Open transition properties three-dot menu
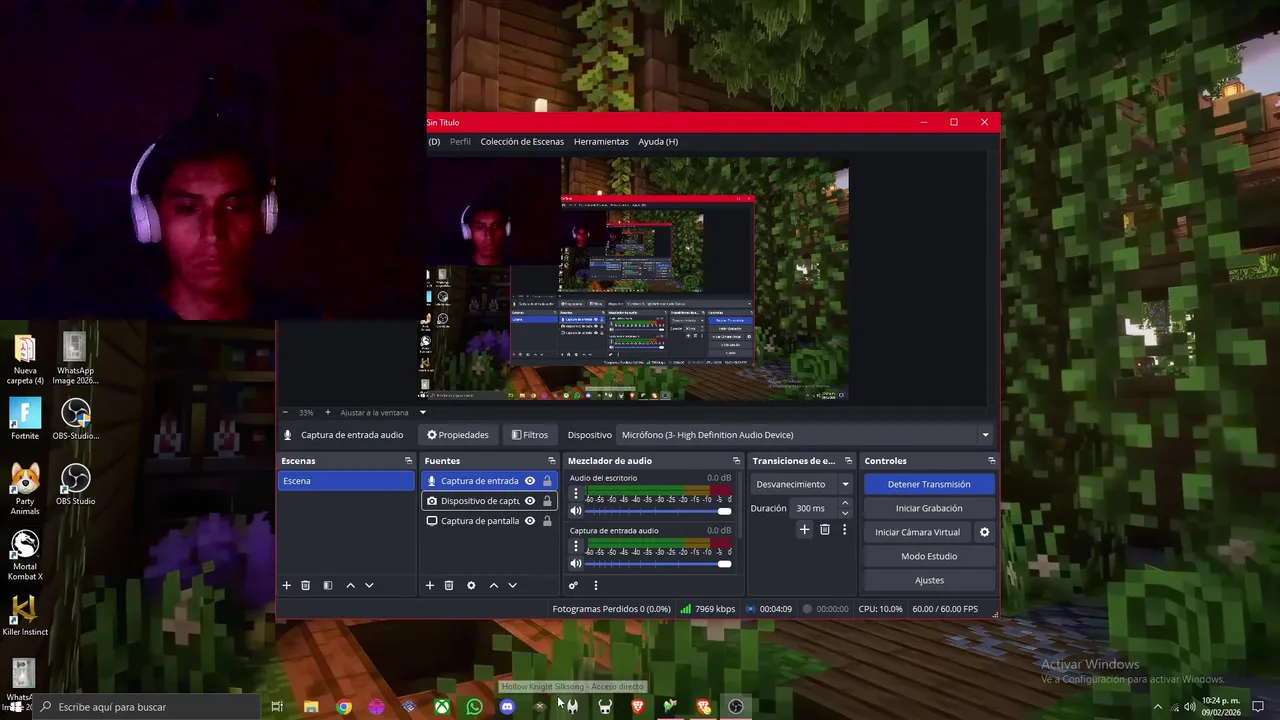Image resolution: width=1280 pixels, height=720 pixels. (844, 529)
